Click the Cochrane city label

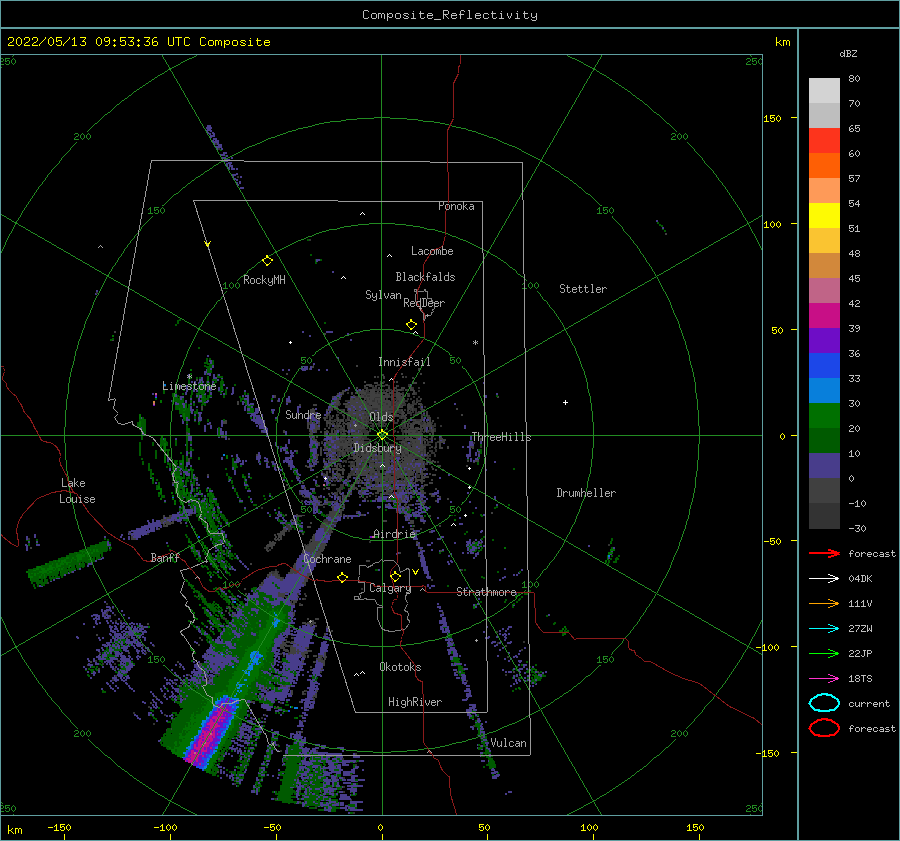point(327,559)
